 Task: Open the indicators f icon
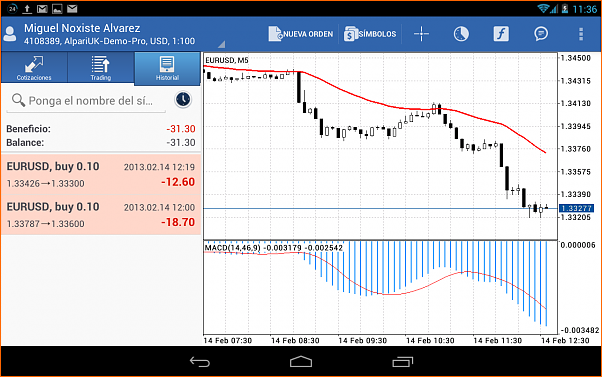[x=501, y=34]
